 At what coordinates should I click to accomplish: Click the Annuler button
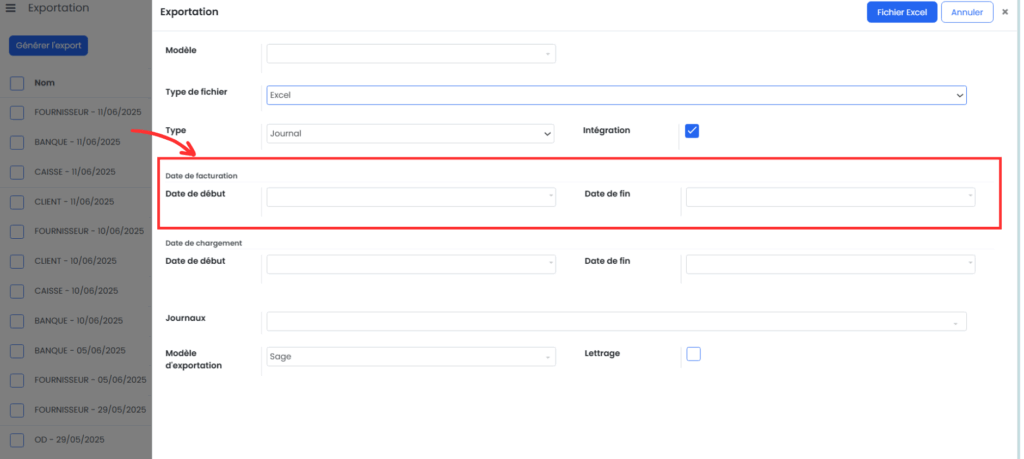pyautogui.click(x=967, y=12)
